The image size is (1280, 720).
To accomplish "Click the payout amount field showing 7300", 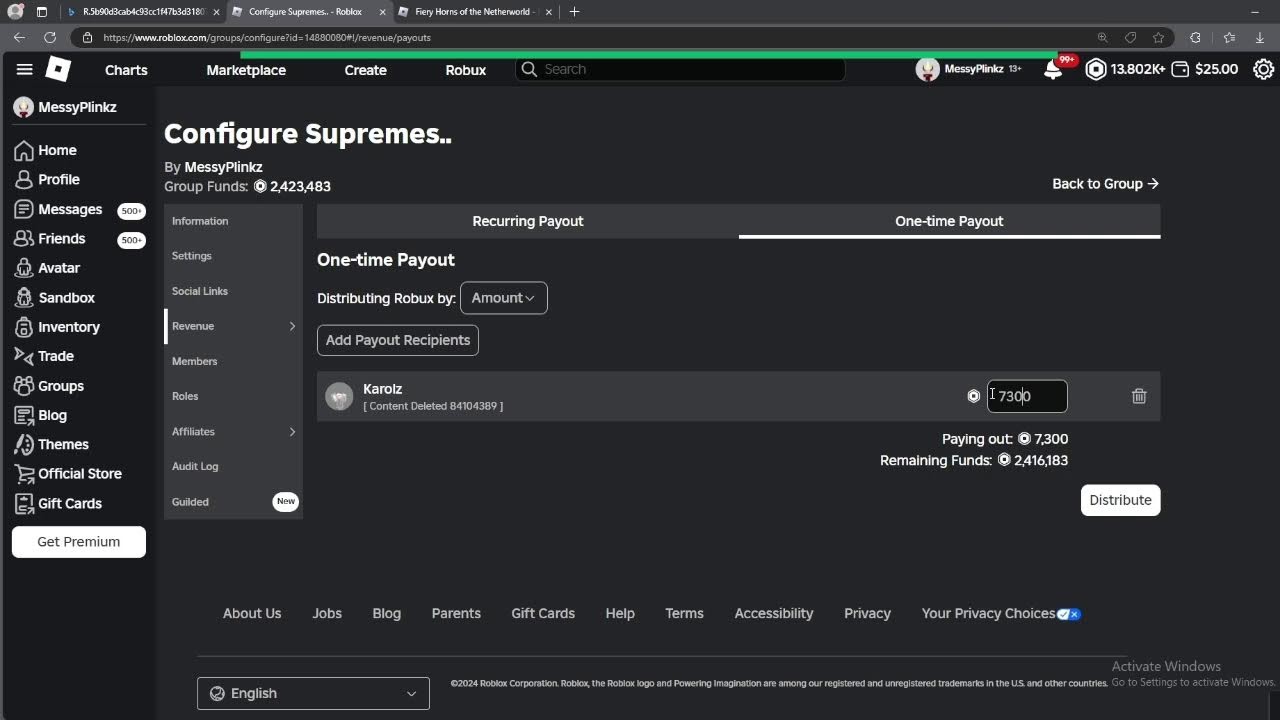I will click(1027, 396).
